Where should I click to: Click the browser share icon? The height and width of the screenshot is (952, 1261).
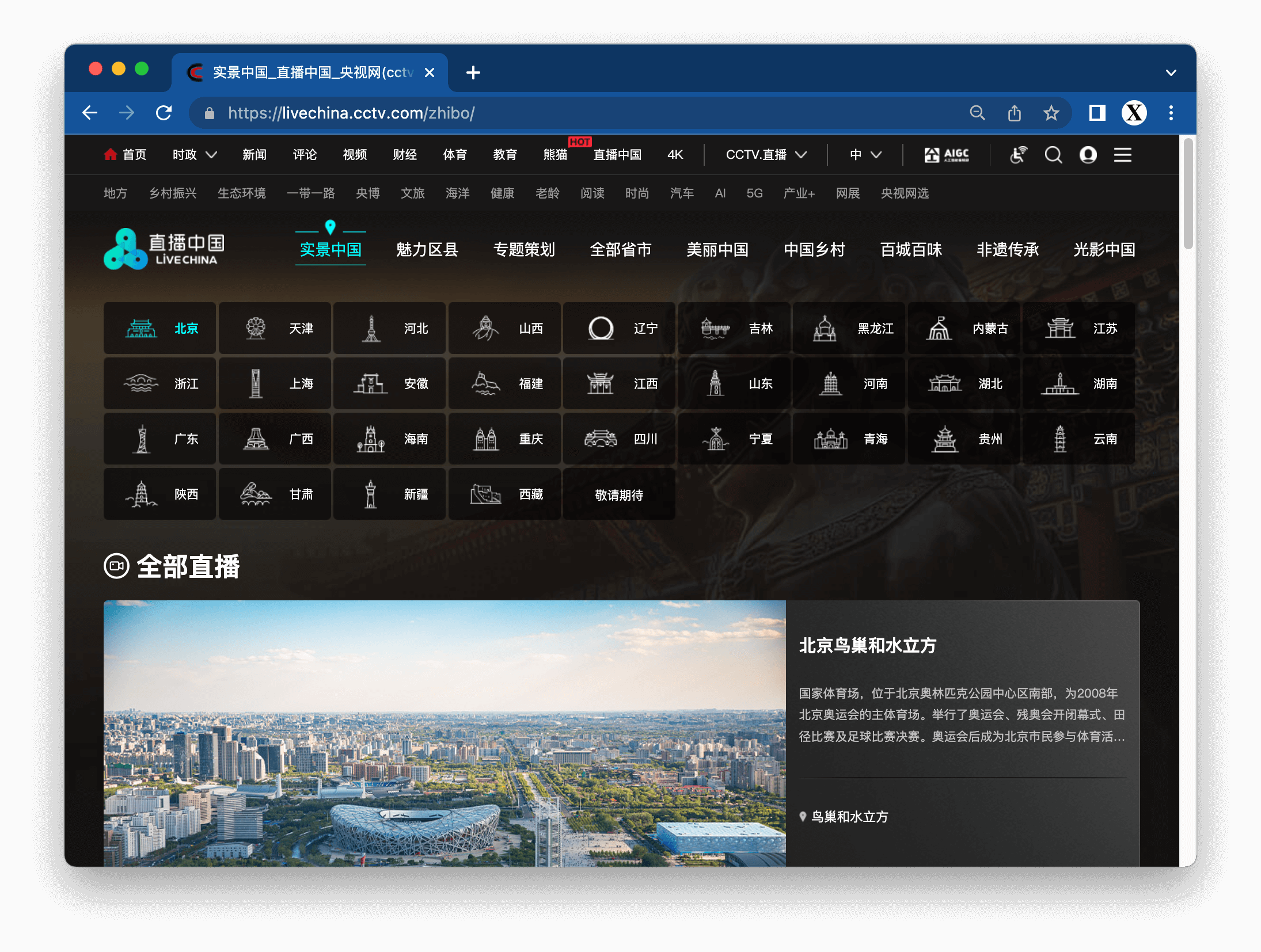point(1015,113)
